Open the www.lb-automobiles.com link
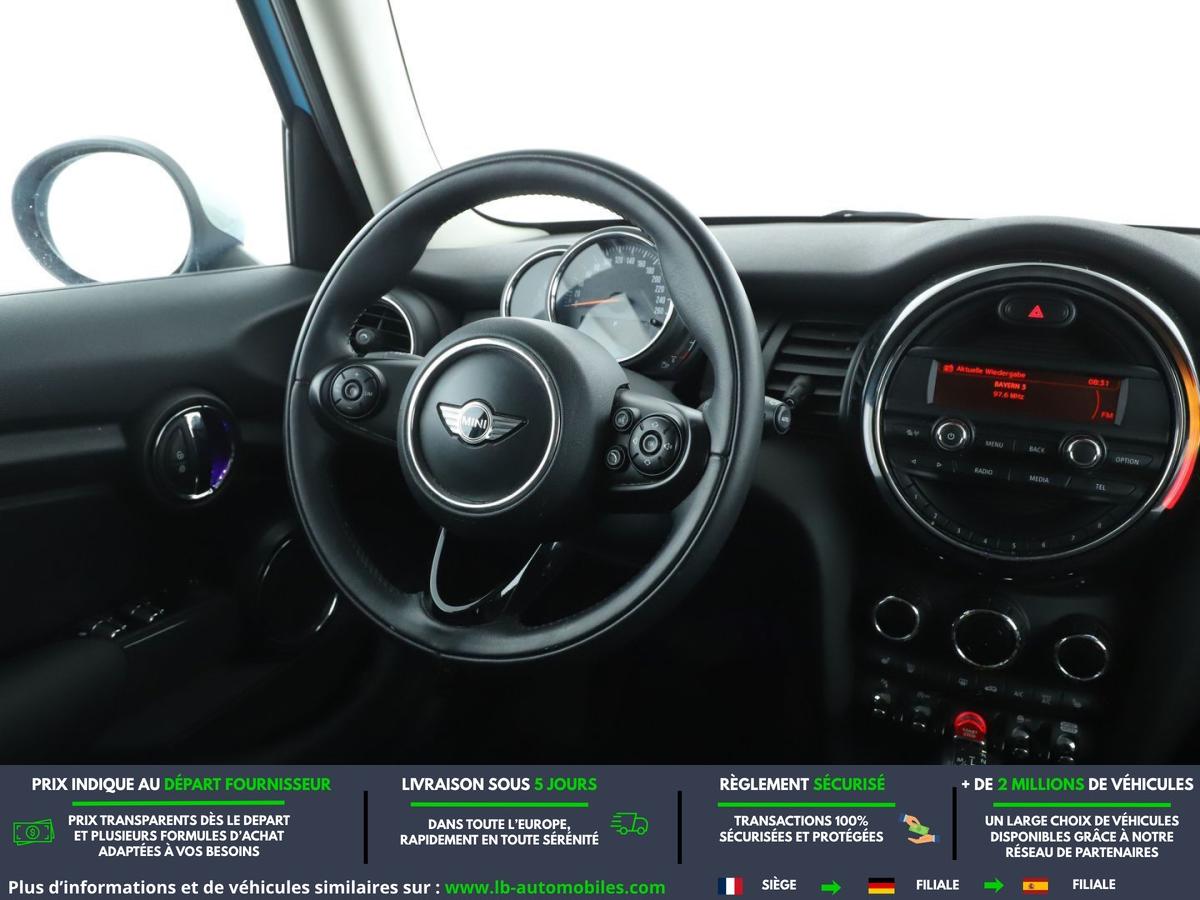1200x900 pixels. pyautogui.click(x=555, y=887)
